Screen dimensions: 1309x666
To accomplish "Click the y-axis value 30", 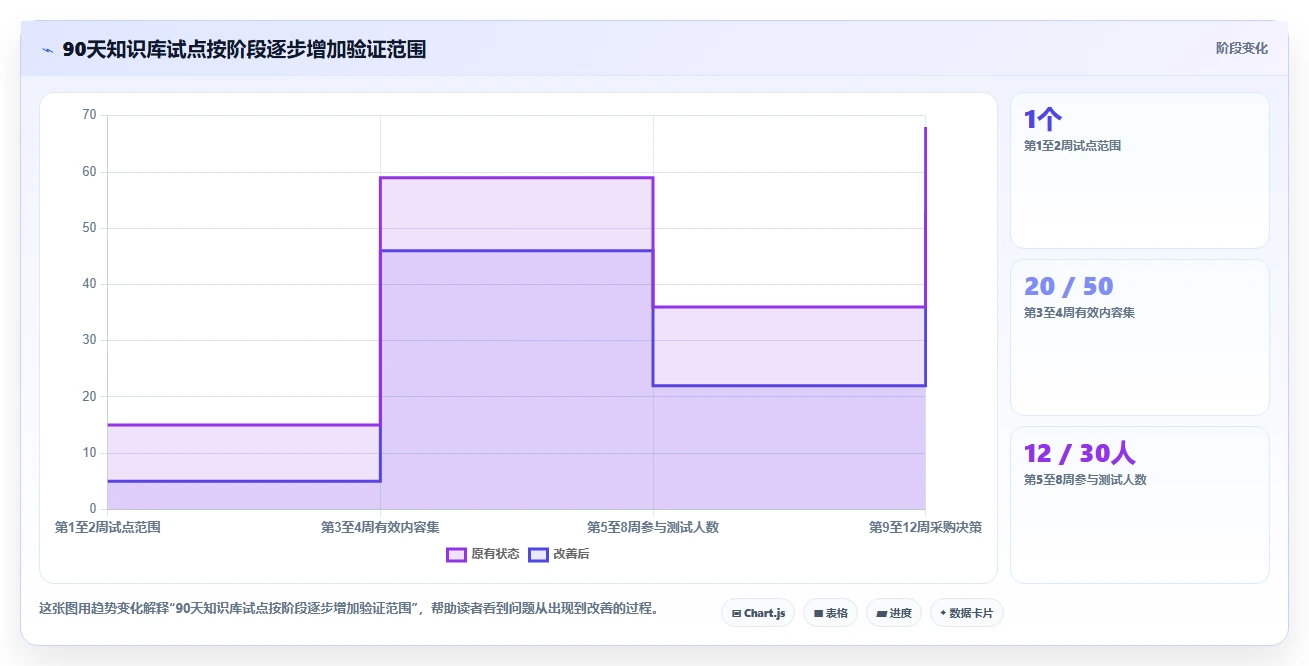I will point(89,340).
